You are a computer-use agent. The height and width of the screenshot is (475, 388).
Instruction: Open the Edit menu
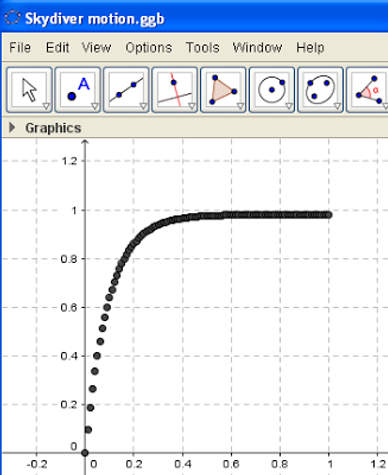pyautogui.click(x=58, y=48)
